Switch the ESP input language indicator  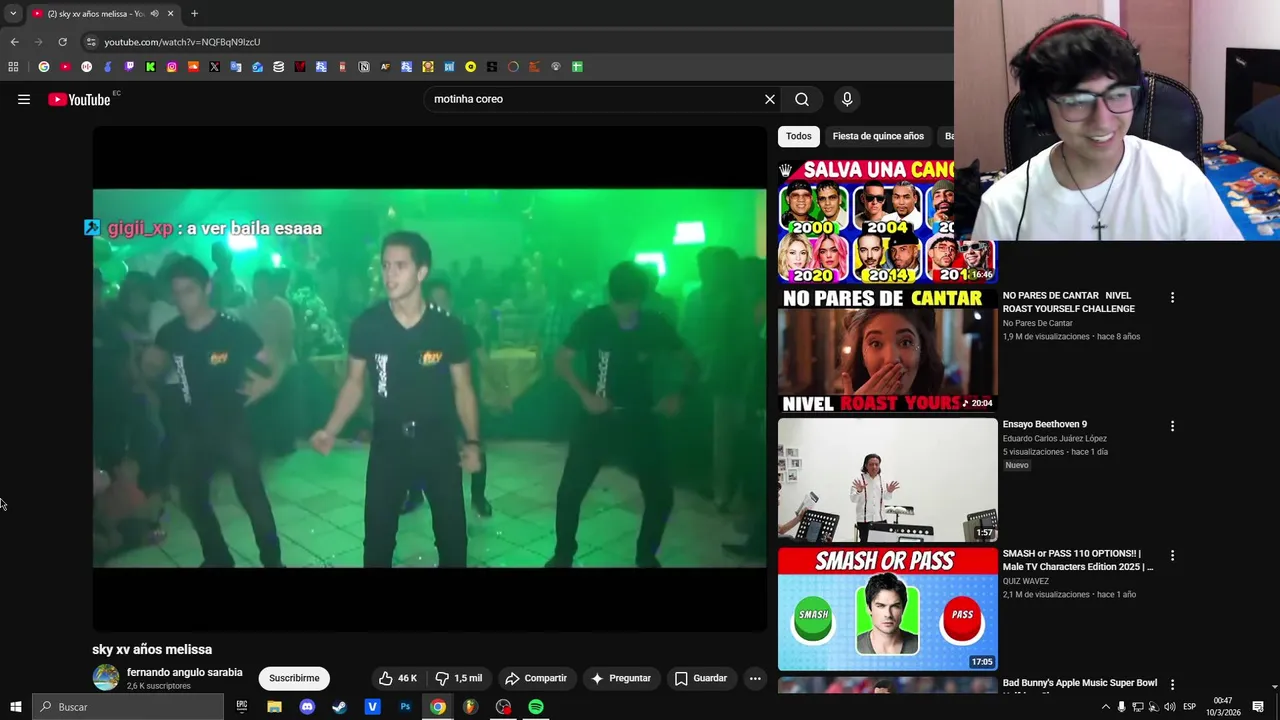[1190, 707]
